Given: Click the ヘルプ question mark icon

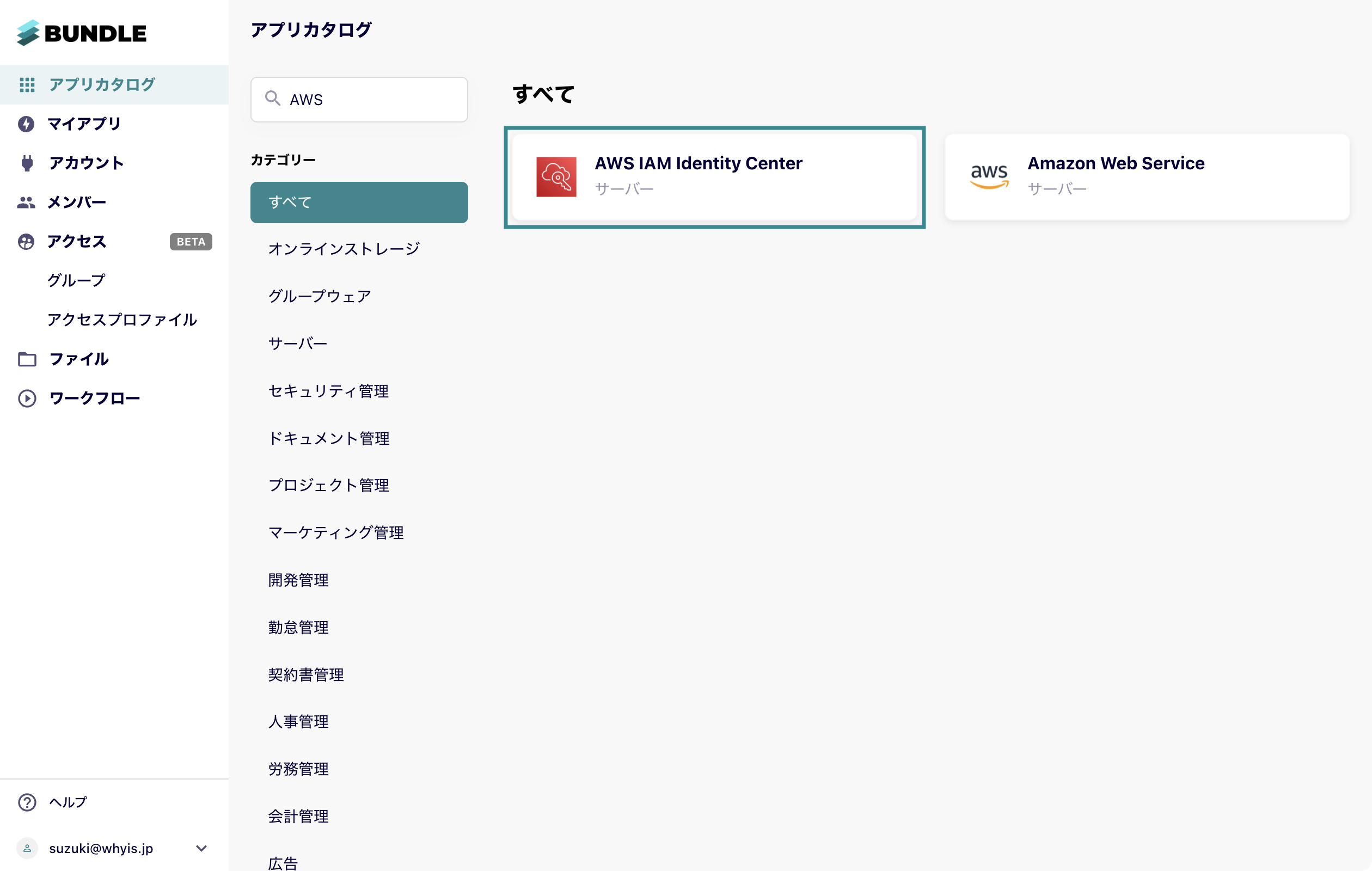Looking at the screenshot, I should click(27, 802).
